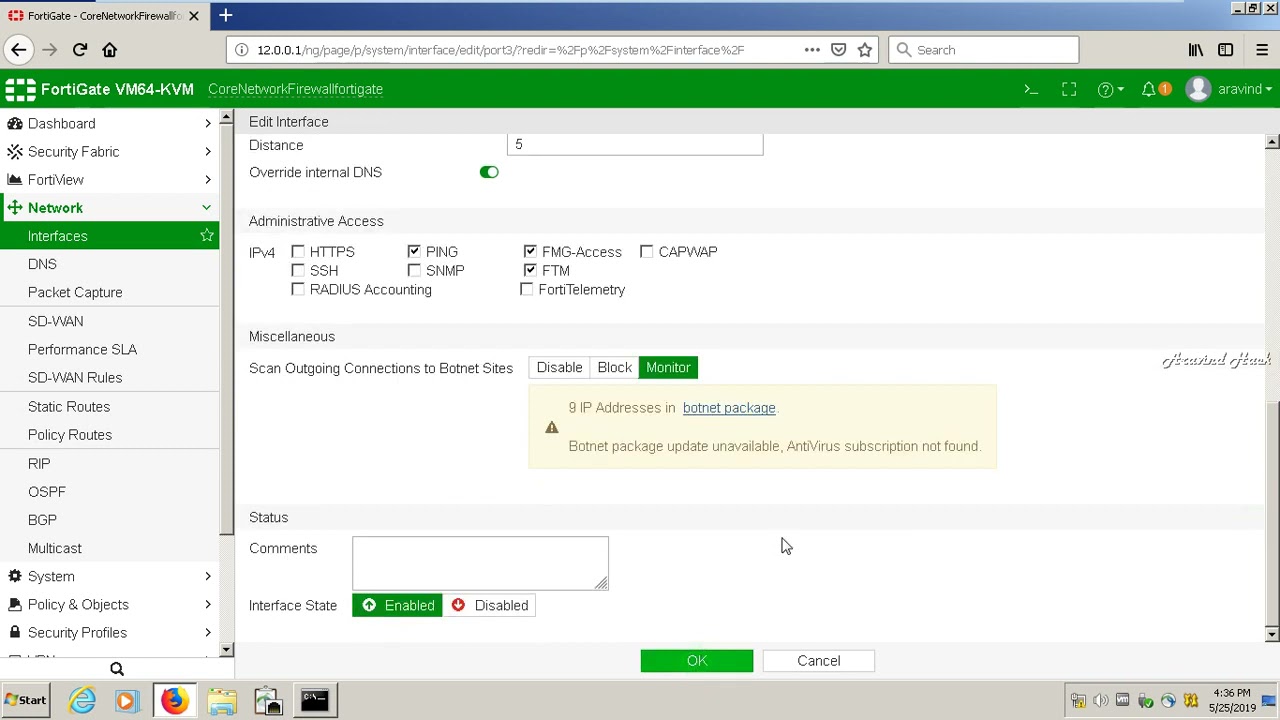Open Firefox from the taskbar
This screenshot has height=720, width=1280.
(174, 701)
